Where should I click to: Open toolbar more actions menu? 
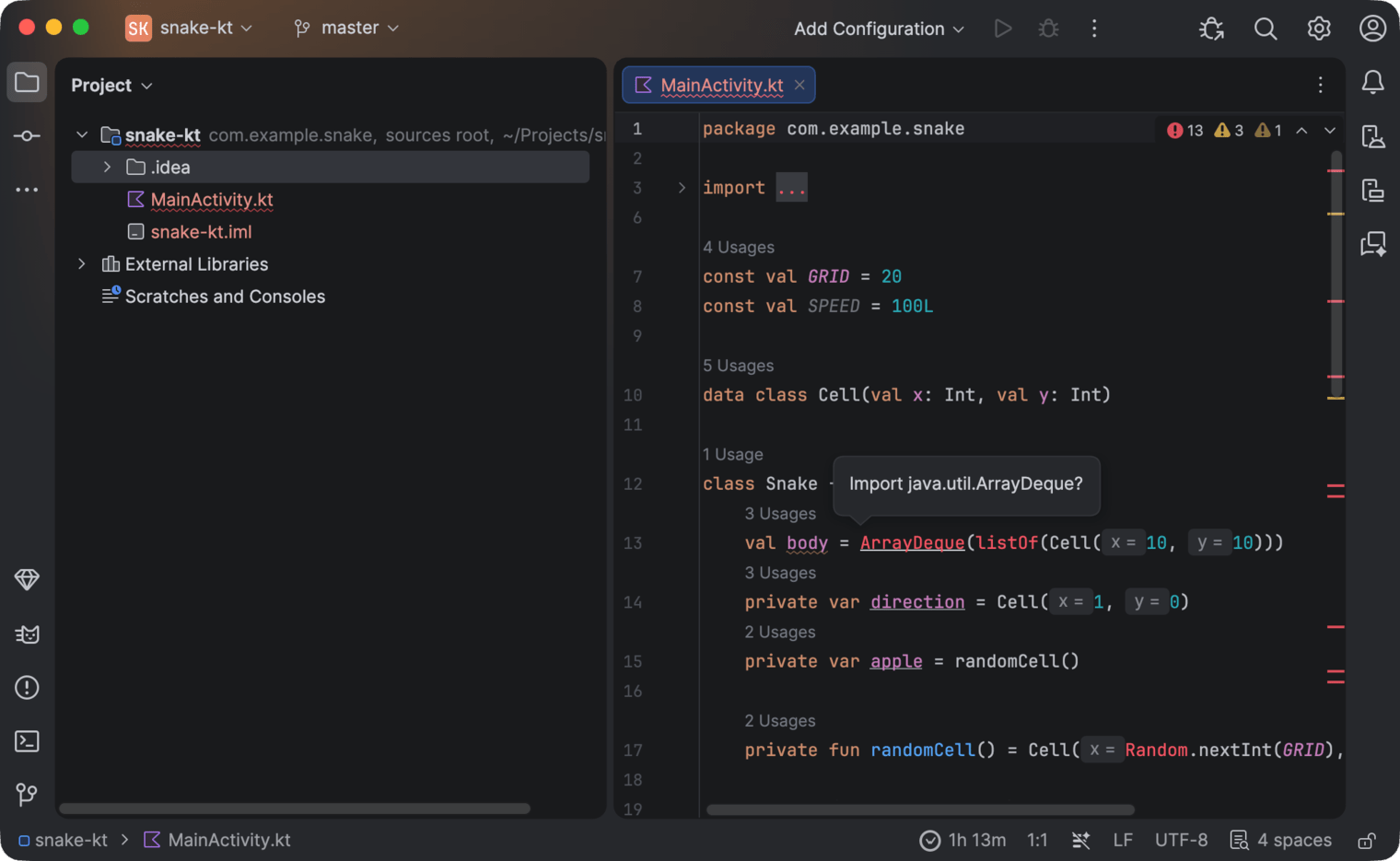tap(1094, 29)
